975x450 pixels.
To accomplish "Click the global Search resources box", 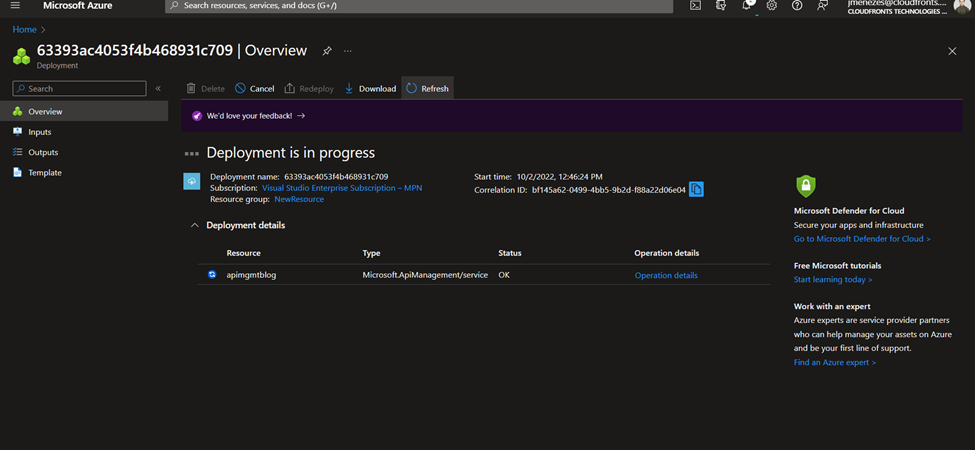I will point(419,5).
